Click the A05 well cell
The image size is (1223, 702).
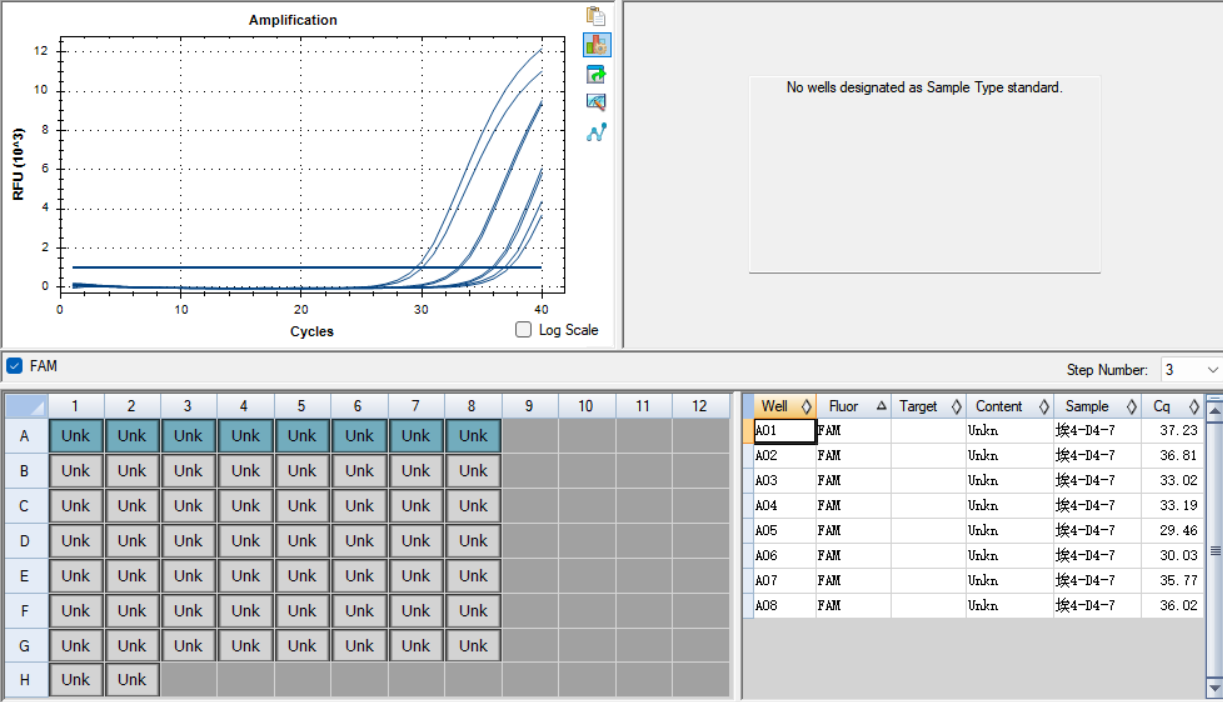(784, 531)
